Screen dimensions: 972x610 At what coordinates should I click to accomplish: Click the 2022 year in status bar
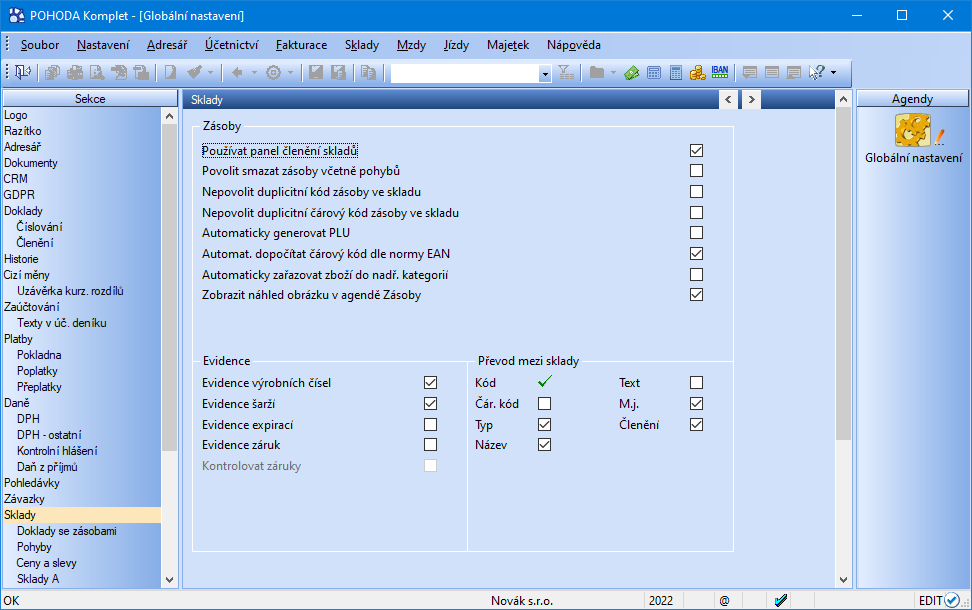pos(661,600)
